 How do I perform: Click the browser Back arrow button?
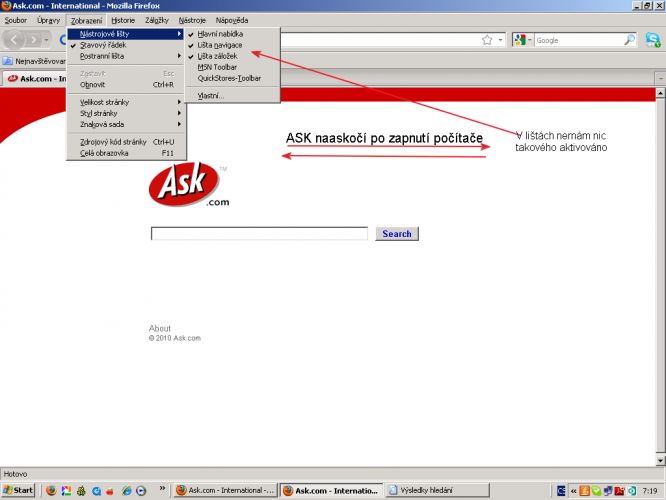click(14, 40)
